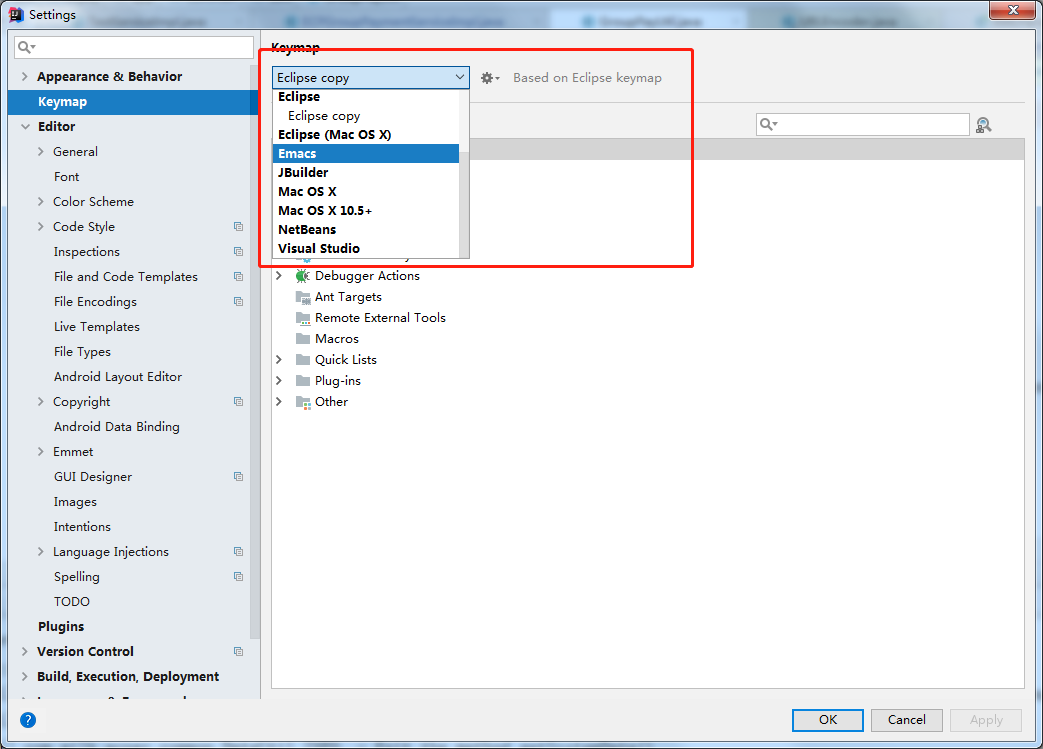The height and width of the screenshot is (749, 1043).
Task: Select Emacs from the keymap list
Action: 297,154
